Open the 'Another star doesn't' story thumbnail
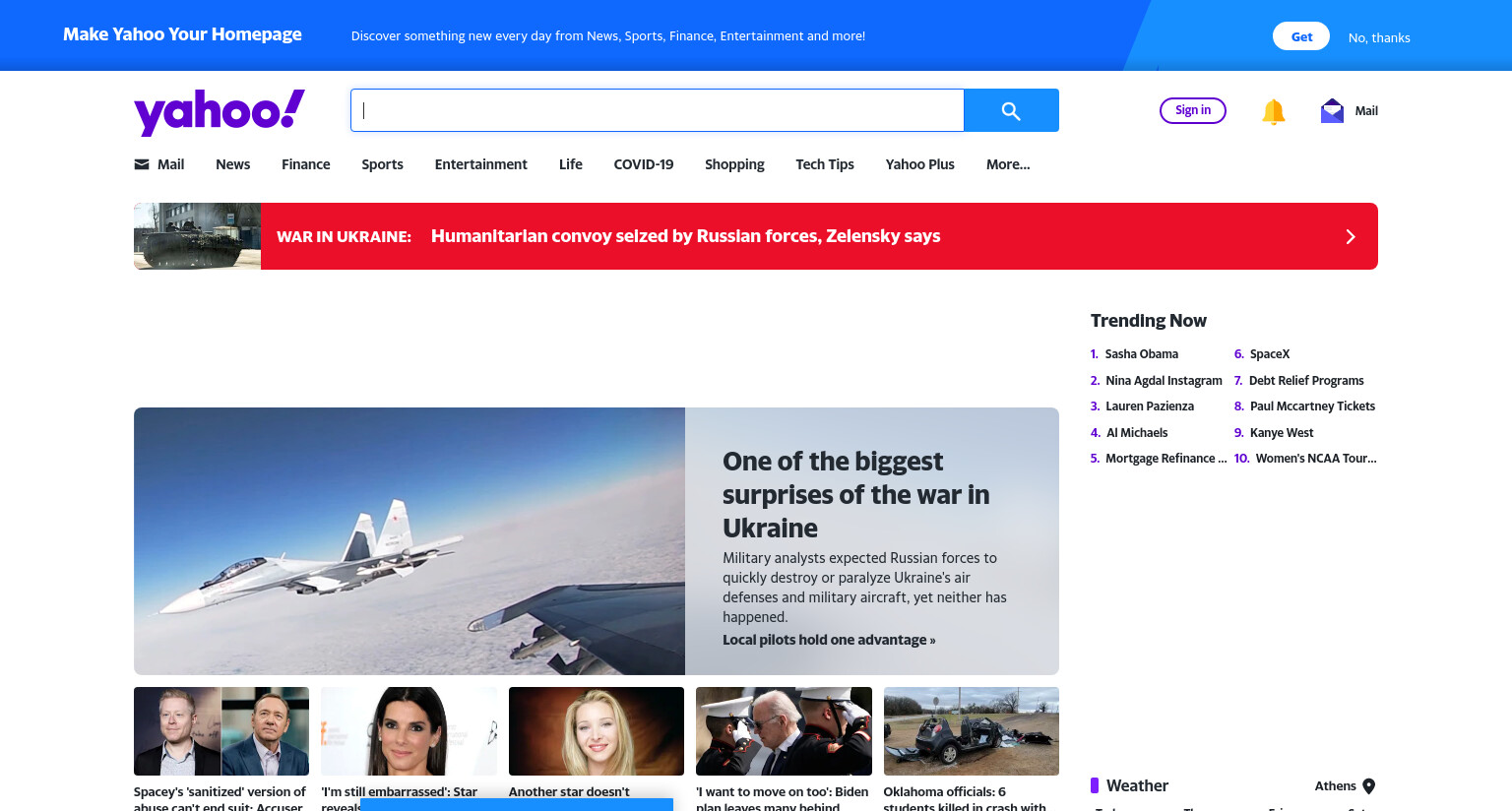 (x=597, y=731)
